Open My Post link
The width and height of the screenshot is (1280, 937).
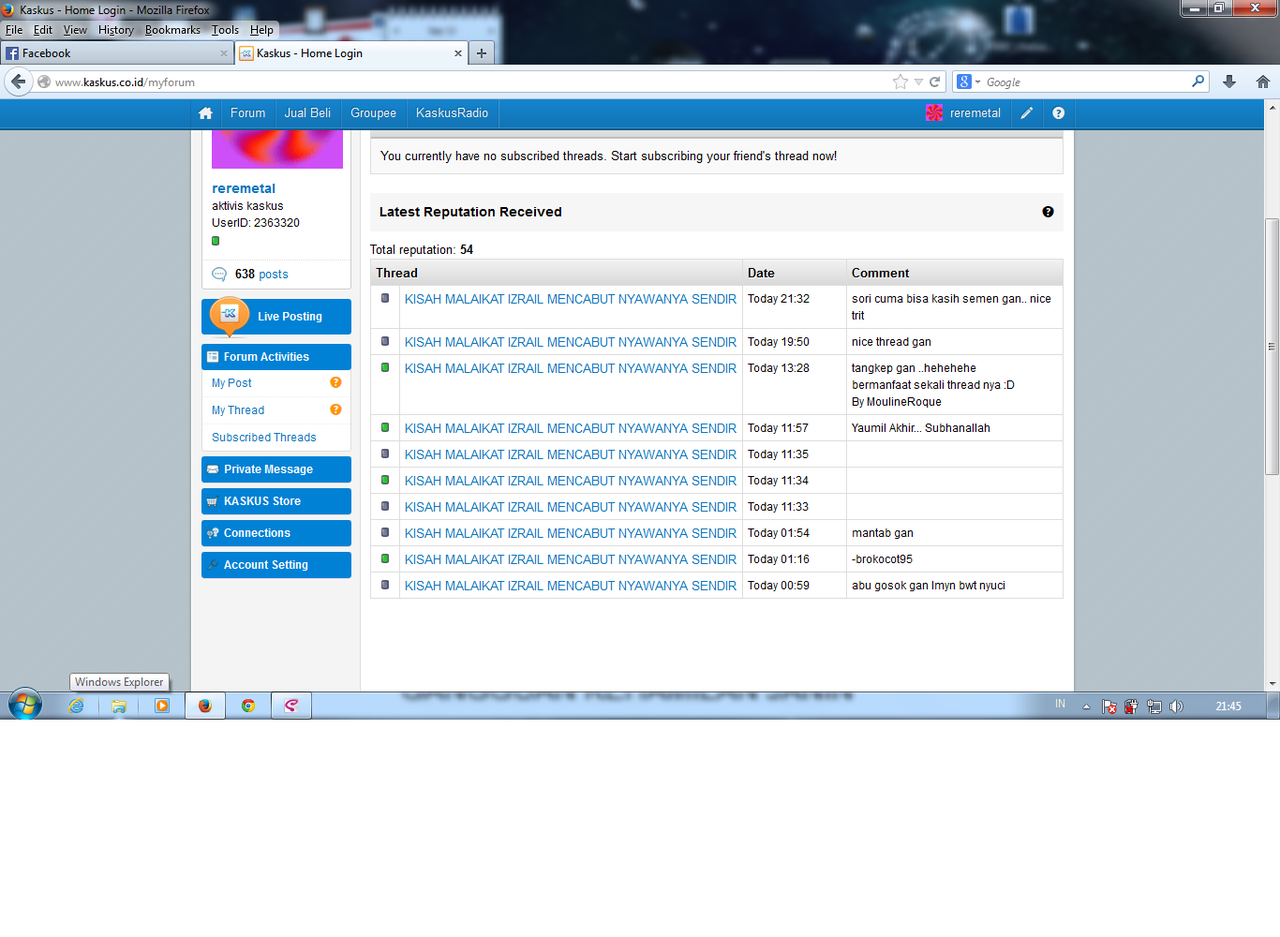tap(232, 383)
